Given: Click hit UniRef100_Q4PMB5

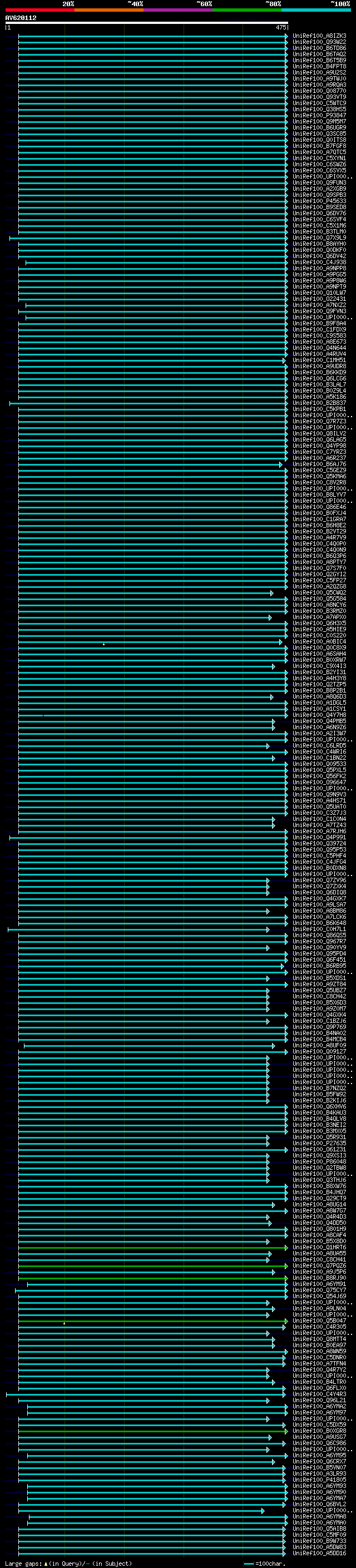Looking at the screenshot, I should click(x=319, y=721).
